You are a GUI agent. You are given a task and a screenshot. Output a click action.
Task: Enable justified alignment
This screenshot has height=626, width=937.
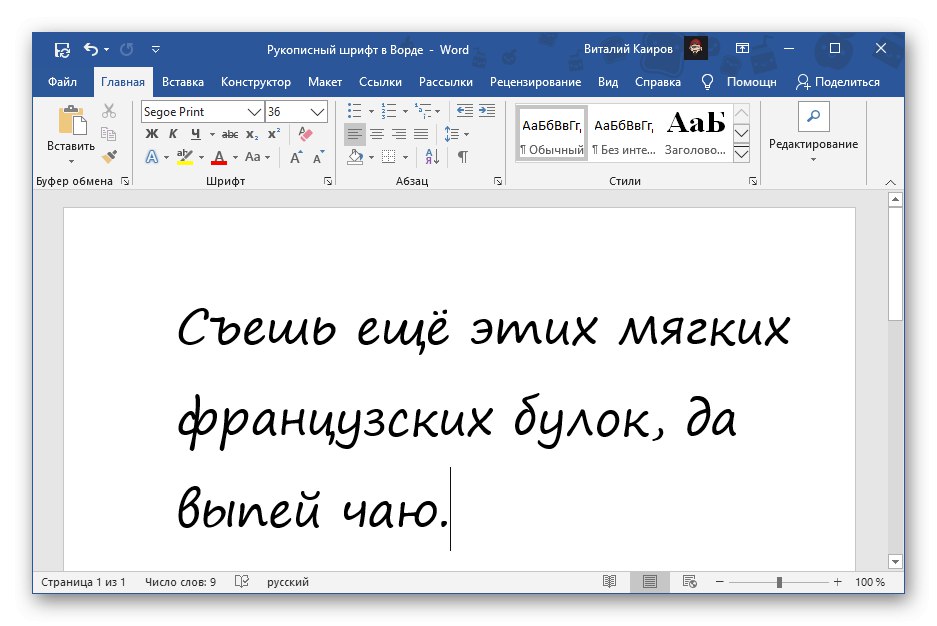[x=420, y=135]
